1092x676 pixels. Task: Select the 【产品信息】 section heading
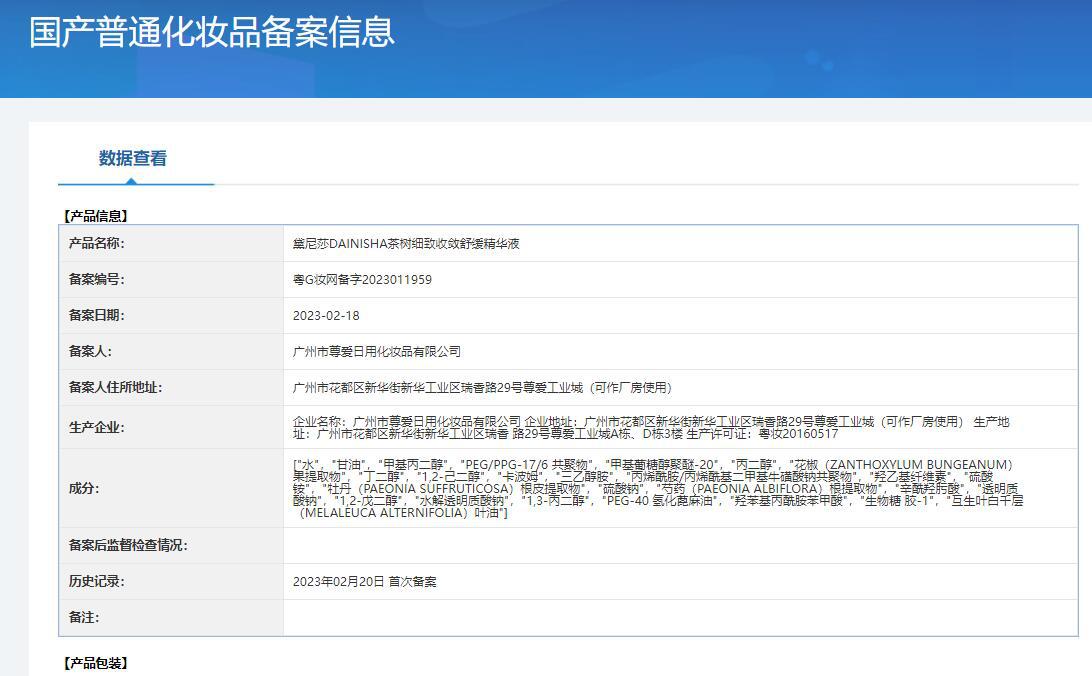[x=95, y=216]
